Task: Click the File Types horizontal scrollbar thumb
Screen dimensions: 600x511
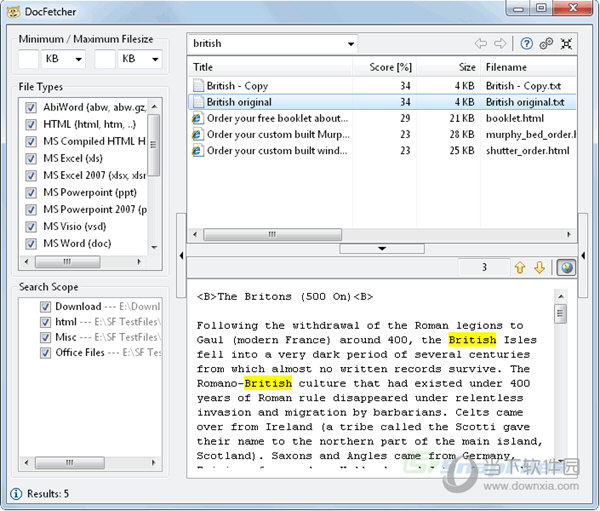Action: 68,262
